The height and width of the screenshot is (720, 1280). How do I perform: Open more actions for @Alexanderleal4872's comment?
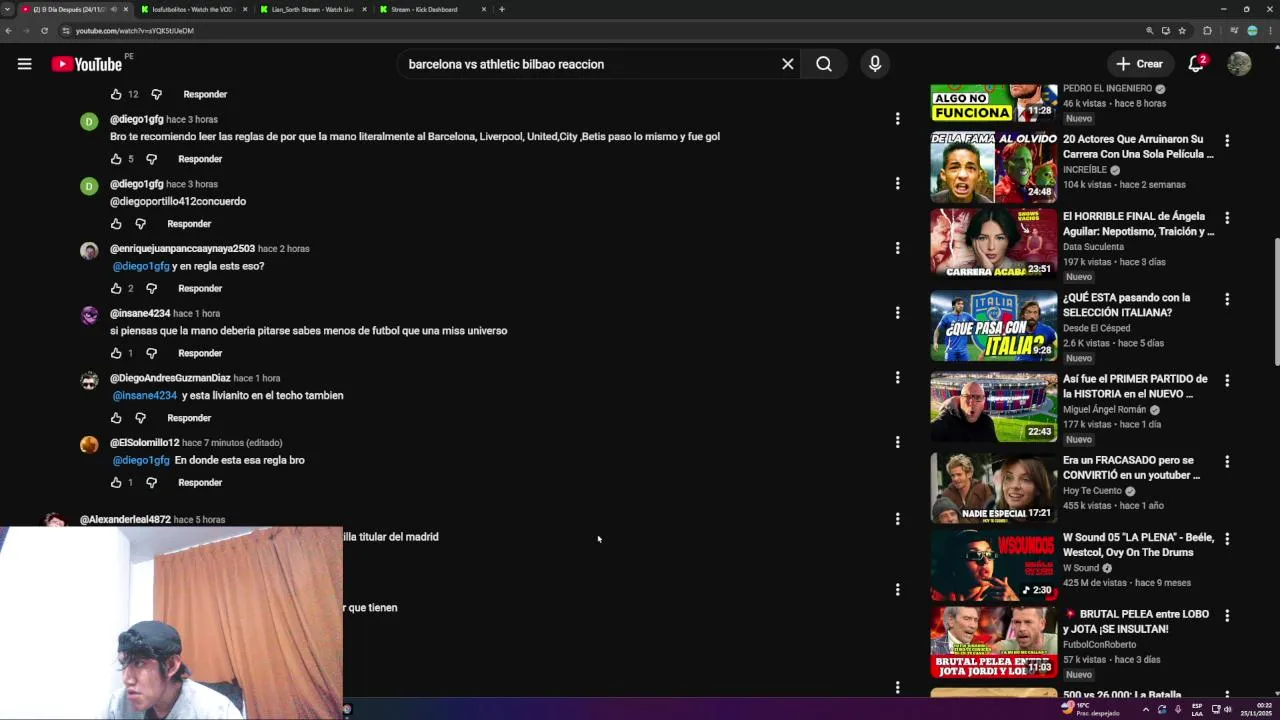pyautogui.click(x=897, y=519)
